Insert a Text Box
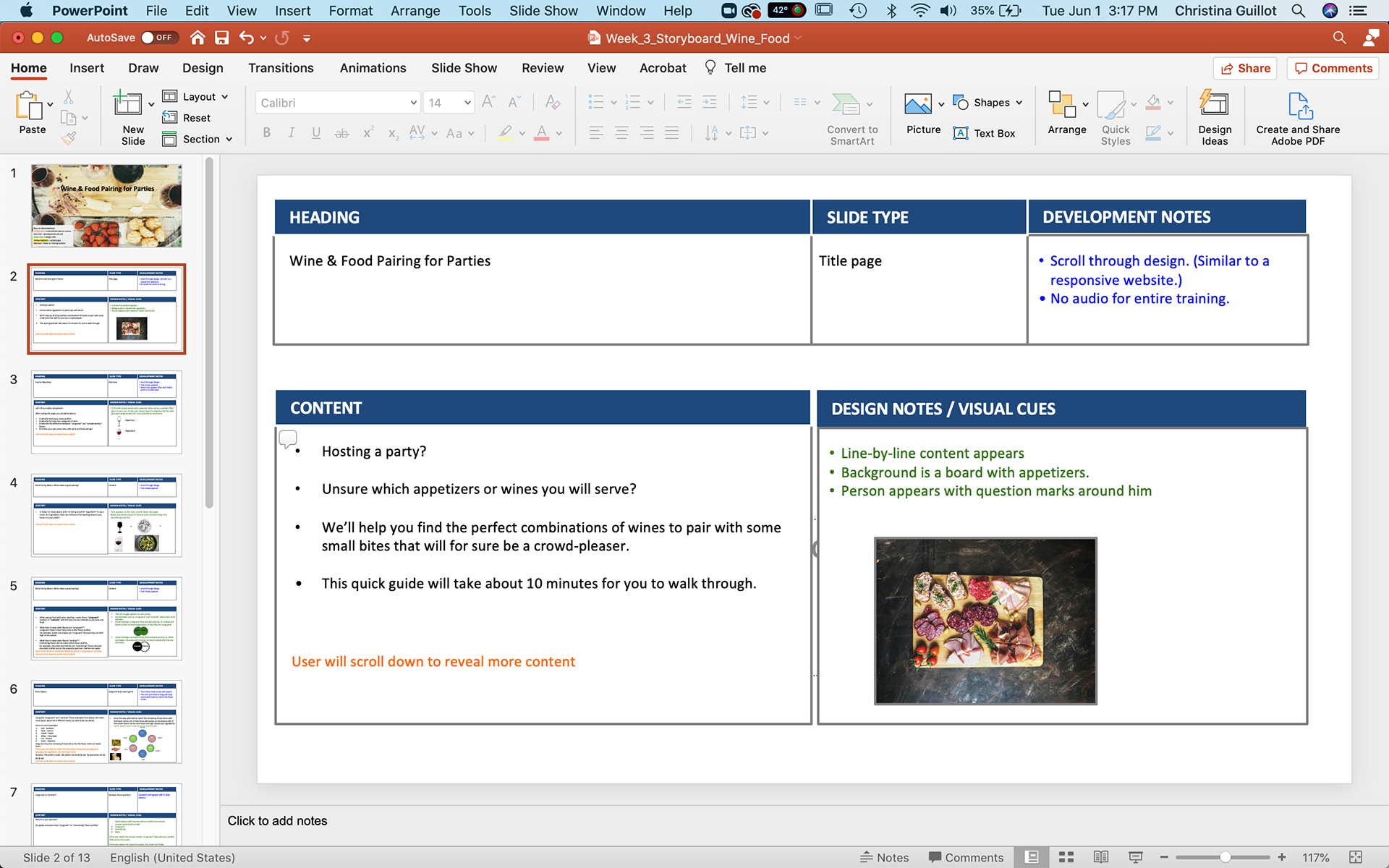Screen dimensions: 1389x868 click(984, 133)
